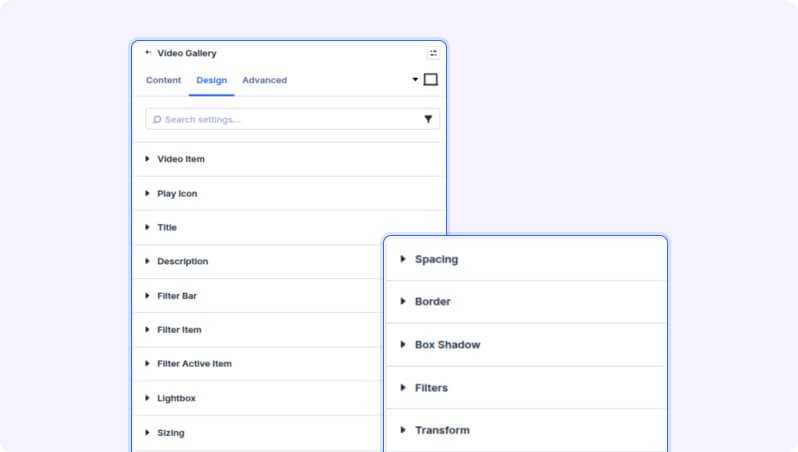Click the Video Gallery title text

(187, 53)
